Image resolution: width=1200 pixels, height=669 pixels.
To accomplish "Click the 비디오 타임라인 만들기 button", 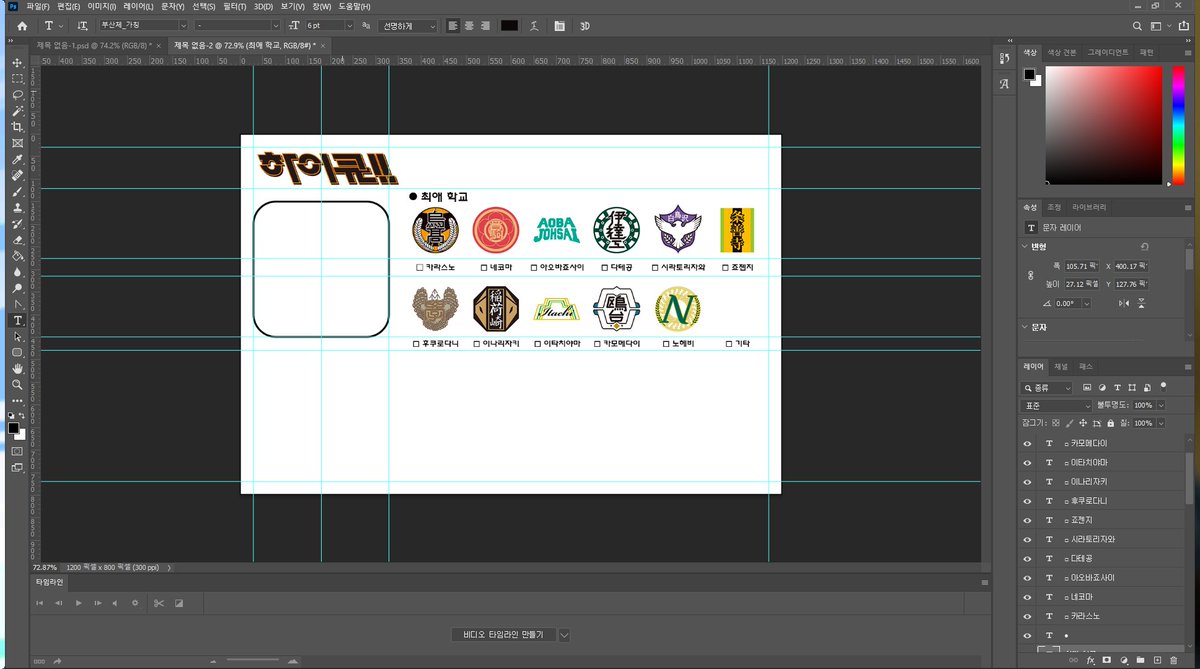I will tap(504, 635).
